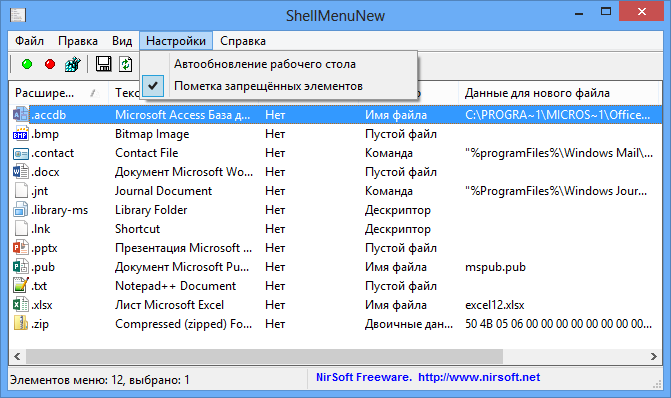671x398 pixels.
Task: Select the .contact file type icon
Action: coord(21,153)
